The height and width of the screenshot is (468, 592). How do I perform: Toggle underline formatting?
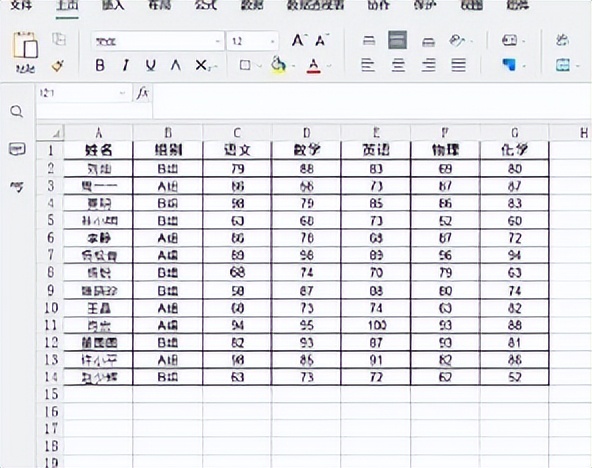tap(151, 66)
